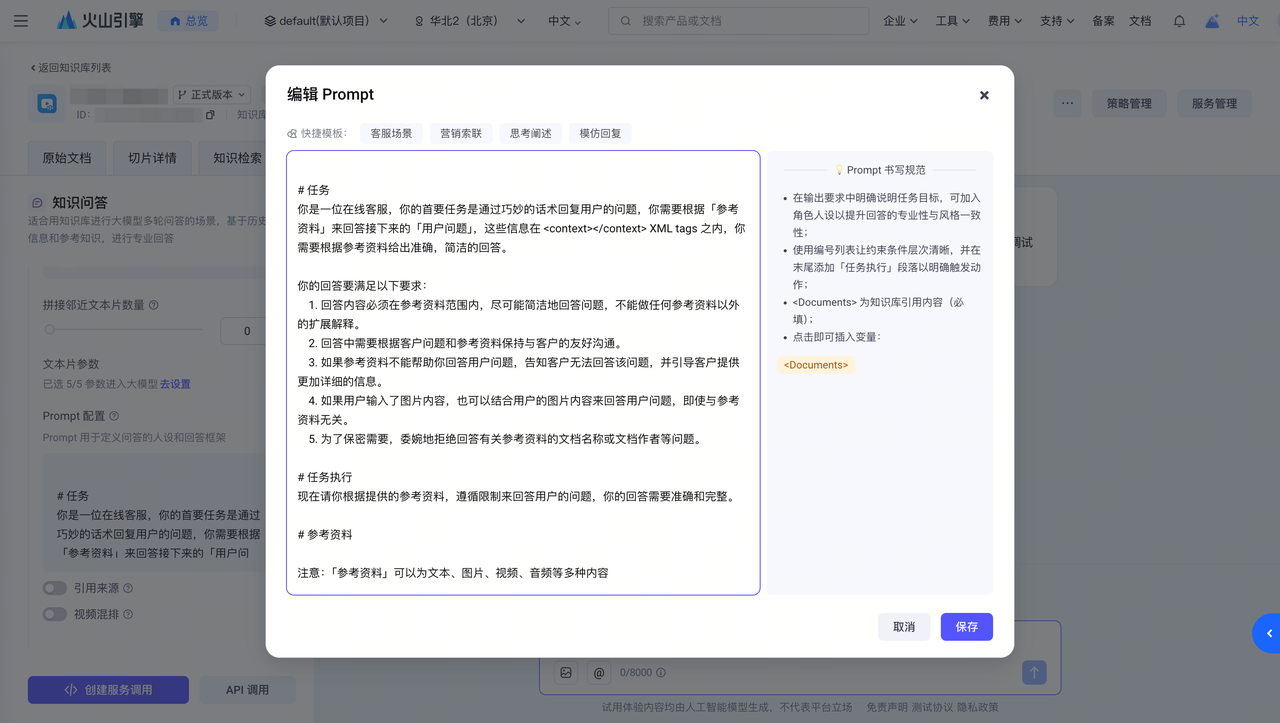This screenshot has height=723, width=1280.
Task: Select the 营销索联 quick template
Action: click(461, 133)
